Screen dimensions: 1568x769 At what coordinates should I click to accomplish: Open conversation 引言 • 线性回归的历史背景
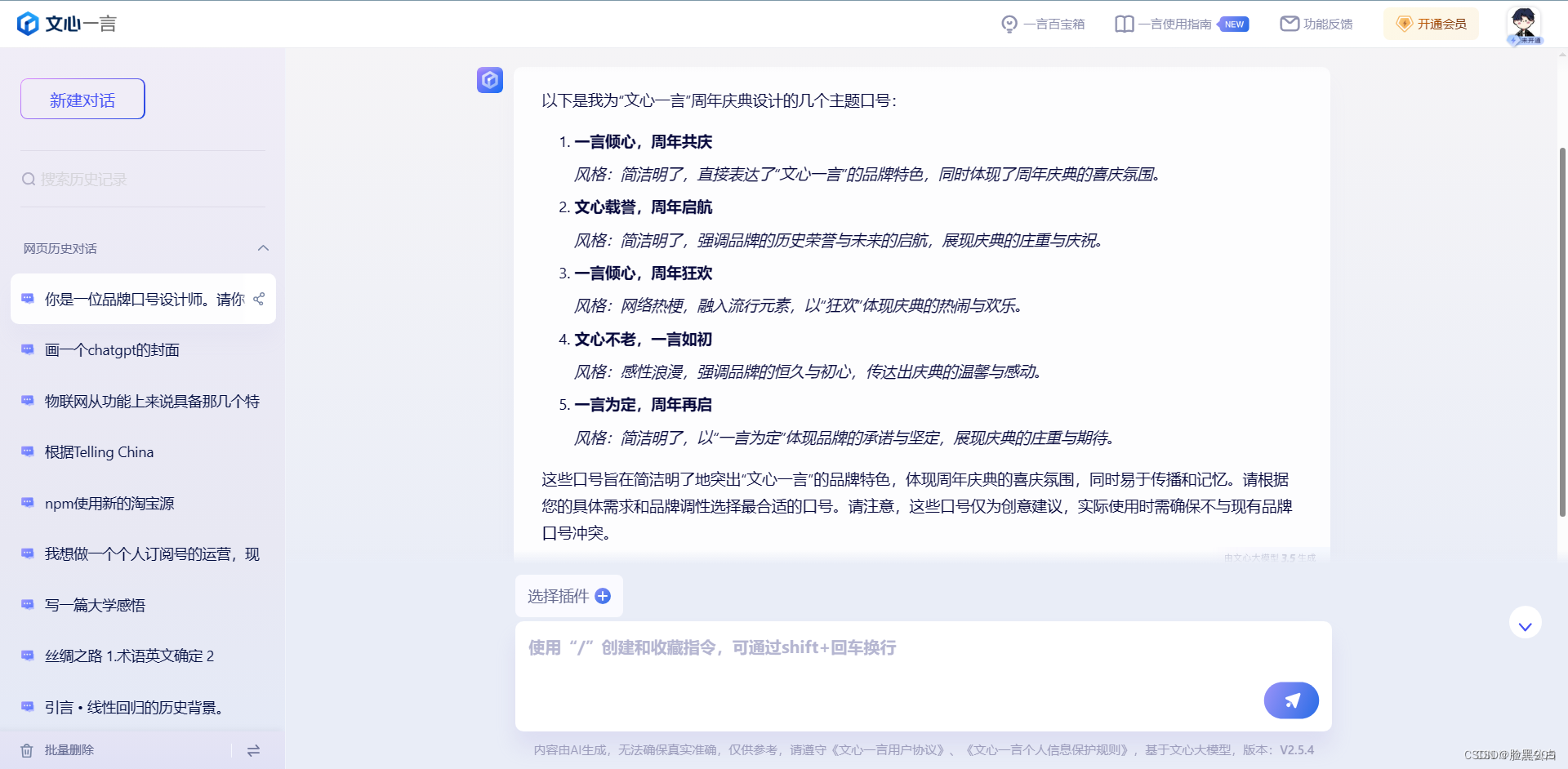143,707
